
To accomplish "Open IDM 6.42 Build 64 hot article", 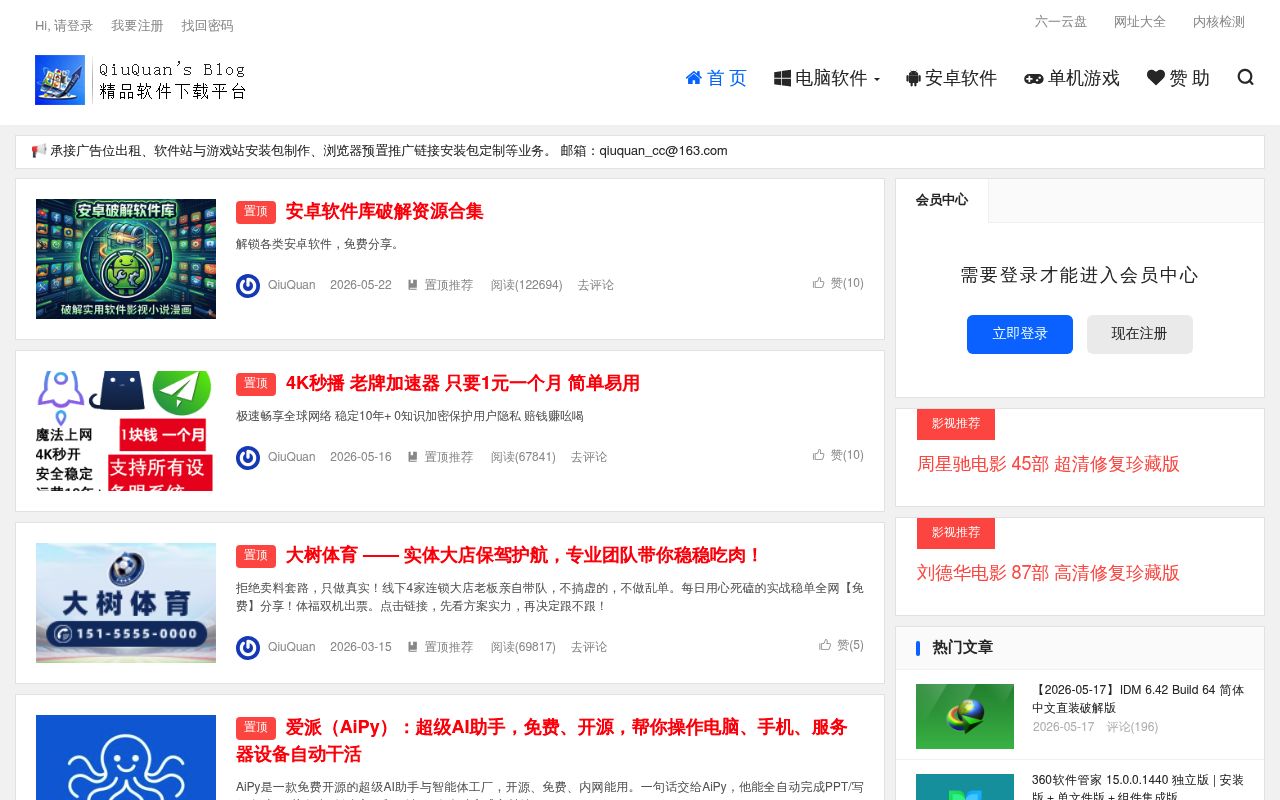I will [x=1138, y=699].
